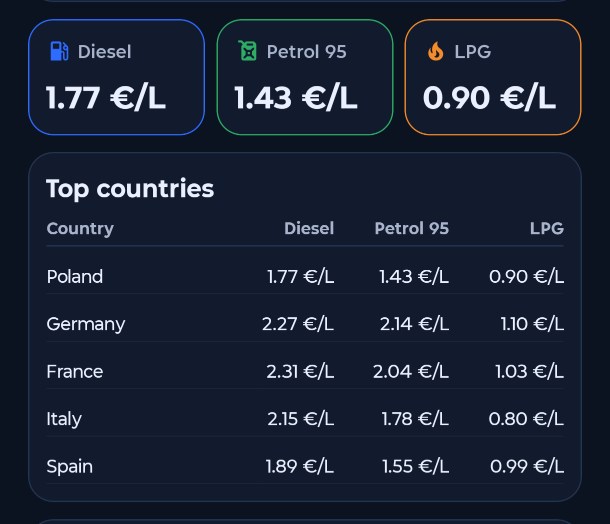Select the LPG price card
610x524 pixels.
coord(492,77)
